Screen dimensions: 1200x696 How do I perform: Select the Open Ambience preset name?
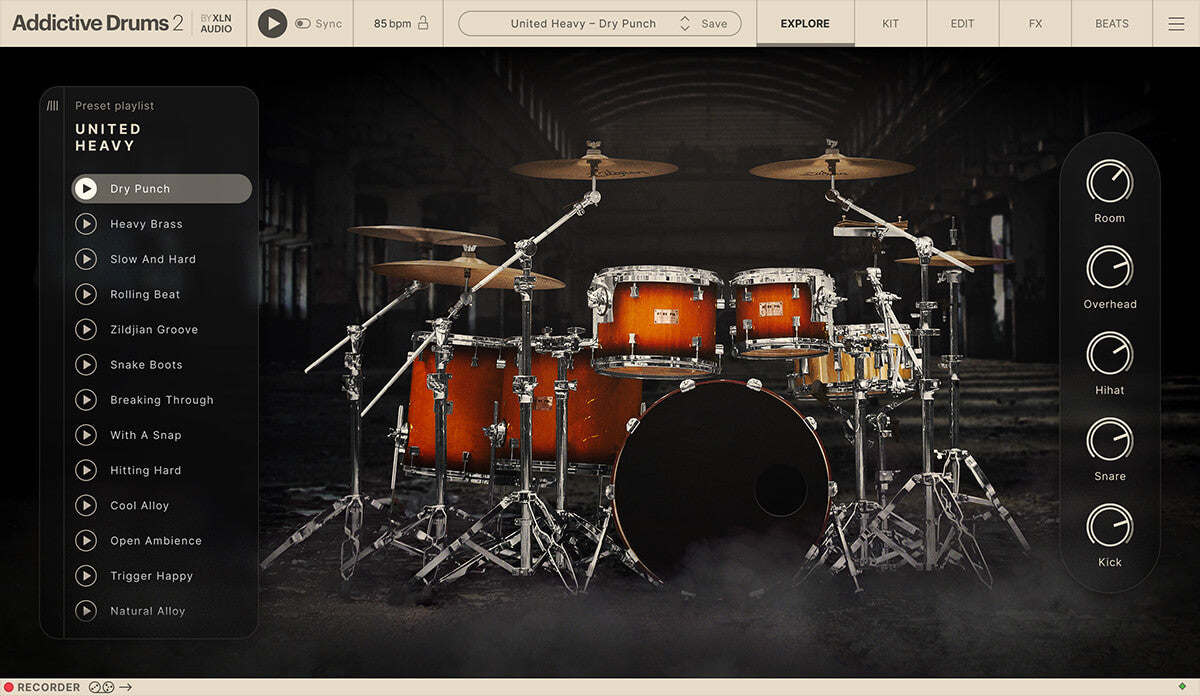click(x=156, y=541)
